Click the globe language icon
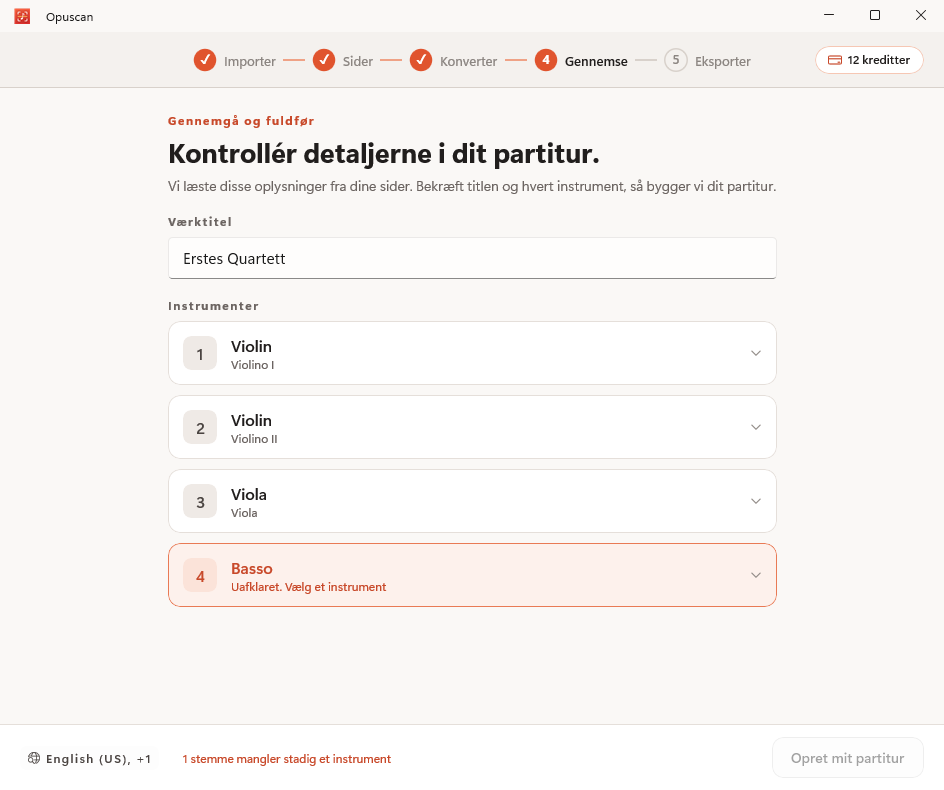Viewport: 944px width, 790px height. click(x=34, y=758)
